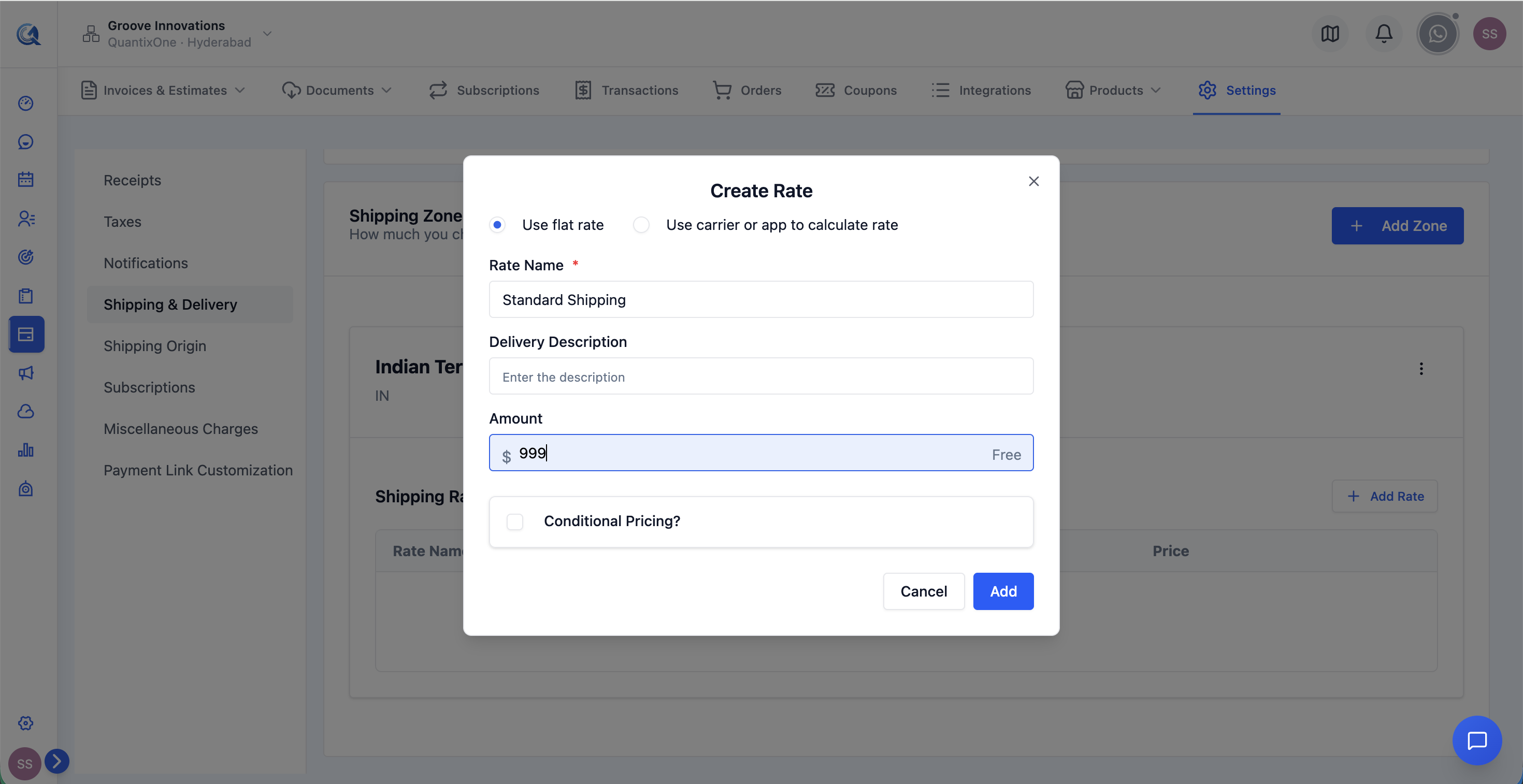Select the payments card icon in sidebar

26,335
